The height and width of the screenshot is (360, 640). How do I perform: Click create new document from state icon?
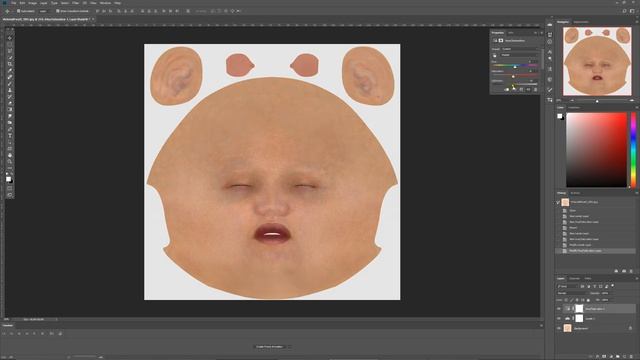pyautogui.click(x=616, y=271)
